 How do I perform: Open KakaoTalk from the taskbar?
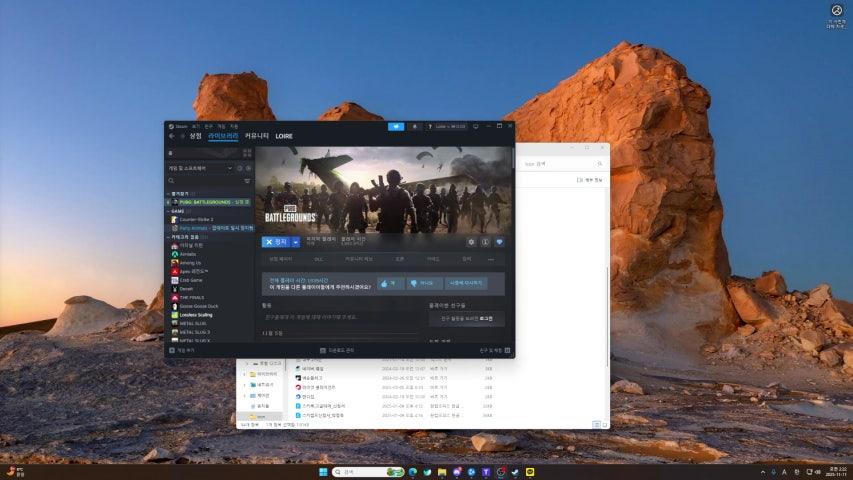530,471
